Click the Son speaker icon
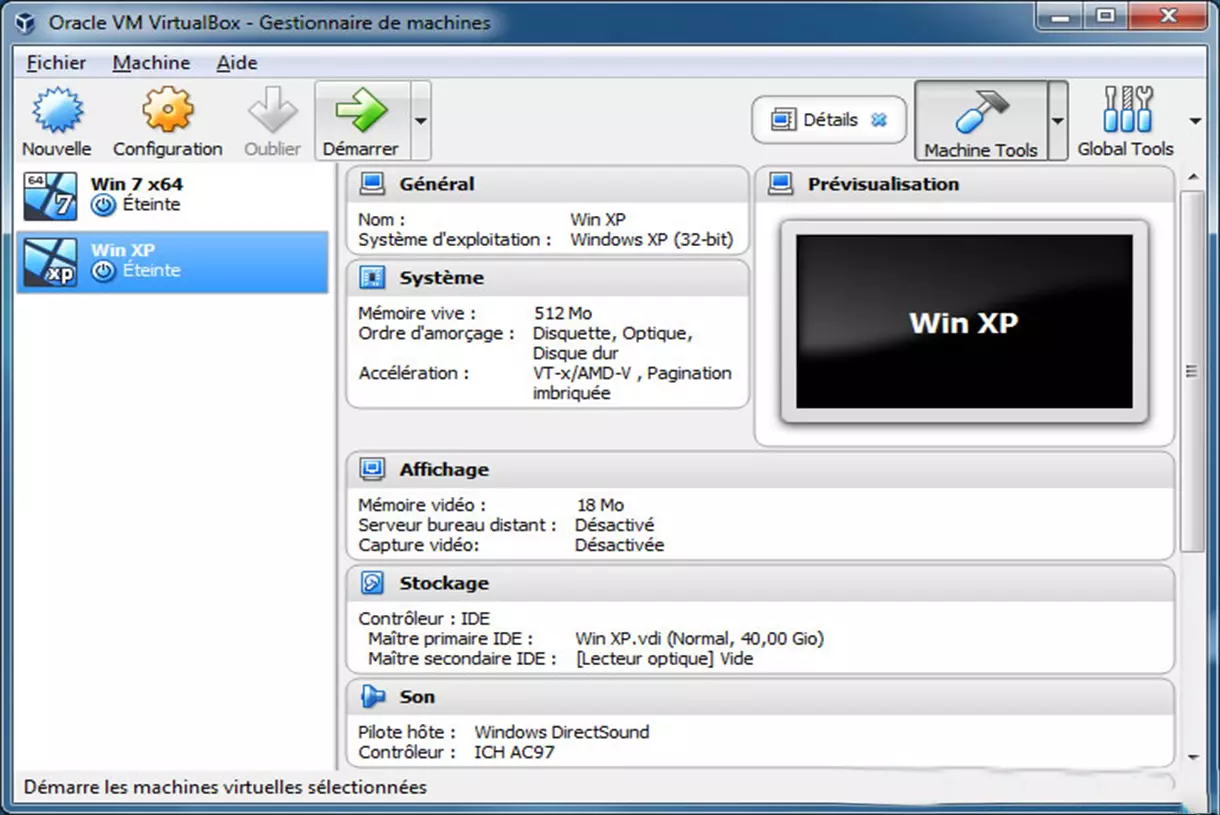The width and height of the screenshot is (1220, 815). pyautogui.click(x=372, y=697)
